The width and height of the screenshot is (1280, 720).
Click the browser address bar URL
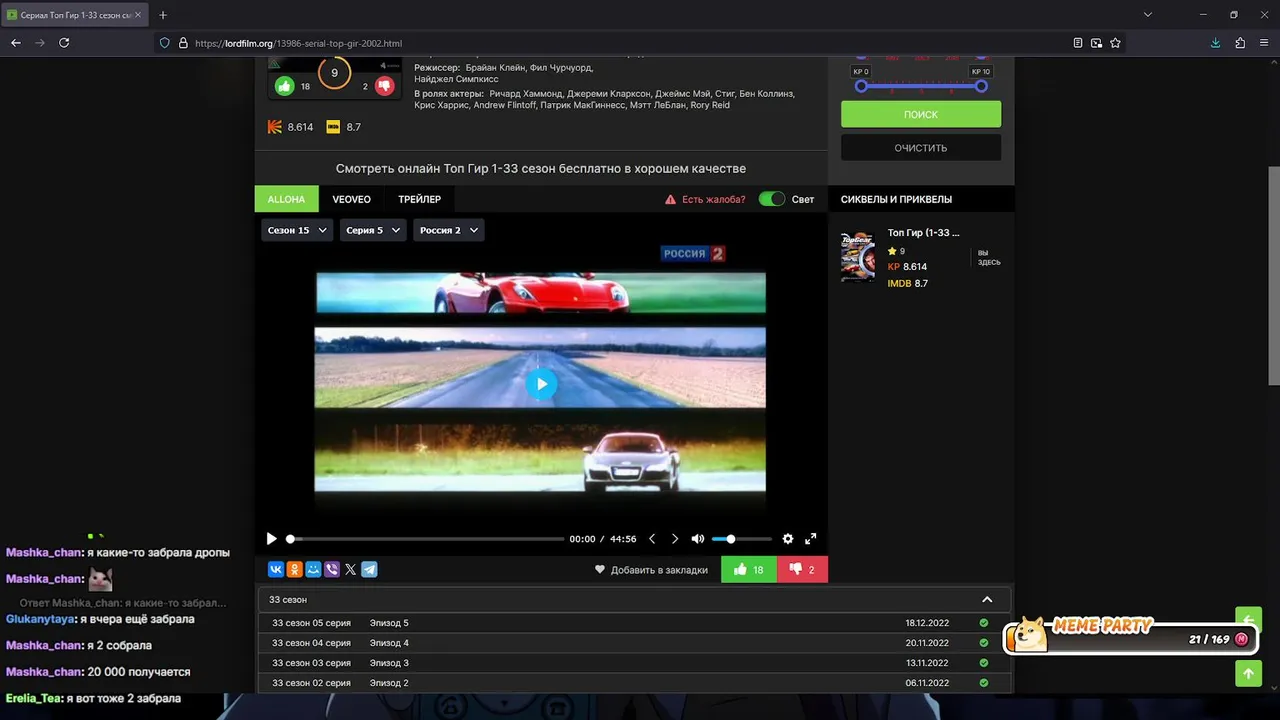pos(299,43)
